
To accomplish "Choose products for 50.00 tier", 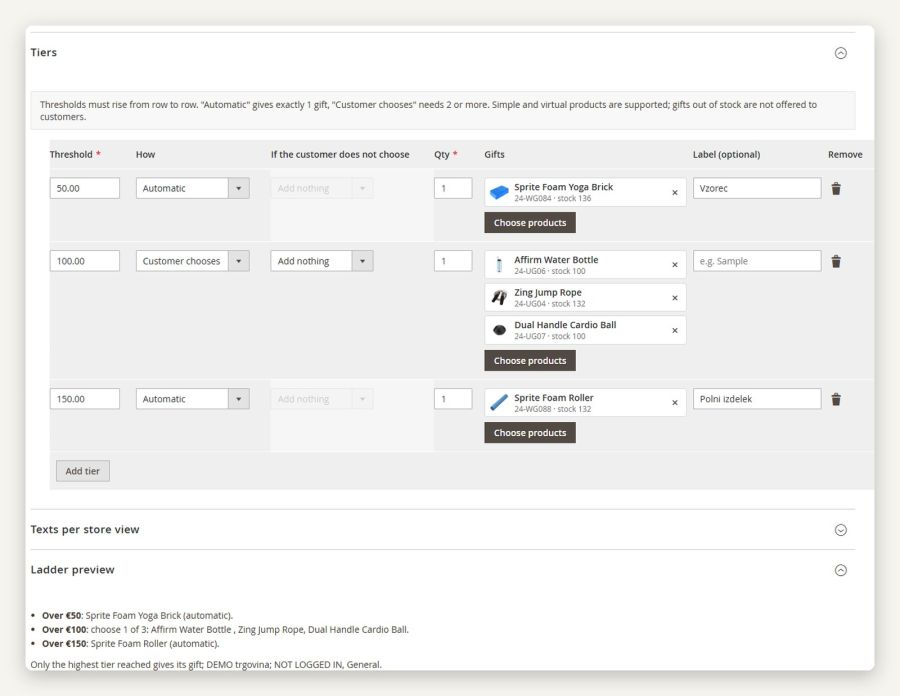I will point(530,223).
